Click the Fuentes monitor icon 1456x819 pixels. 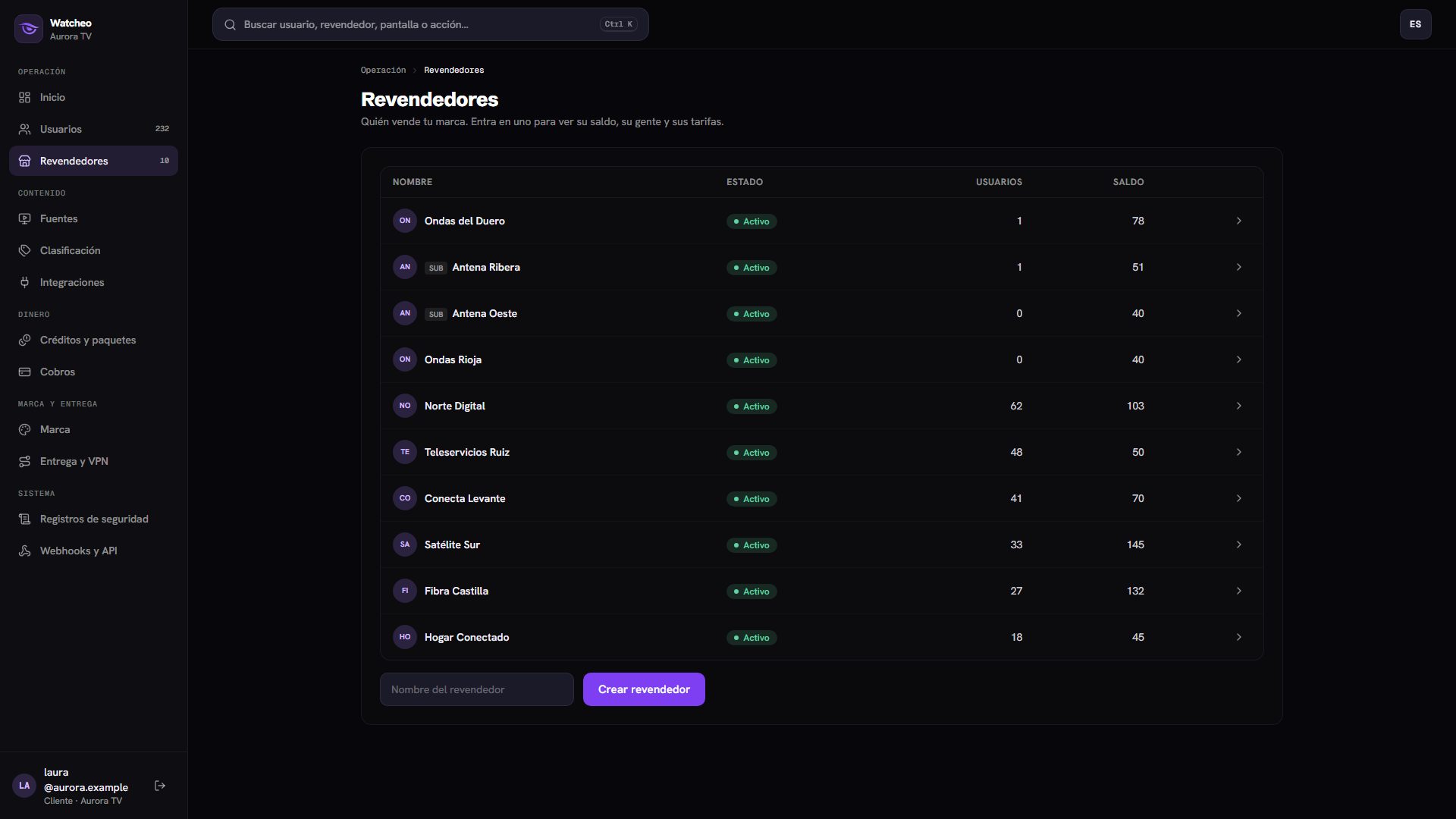coord(24,219)
